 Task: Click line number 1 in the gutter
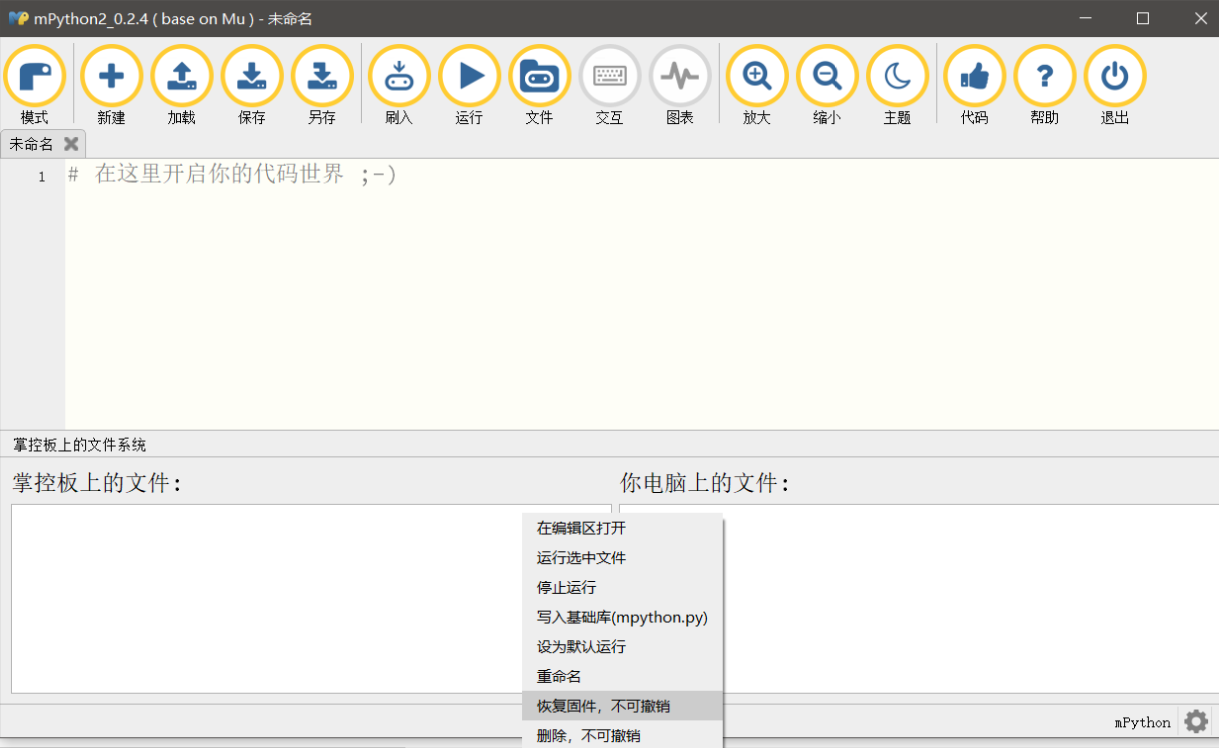(42, 177)
